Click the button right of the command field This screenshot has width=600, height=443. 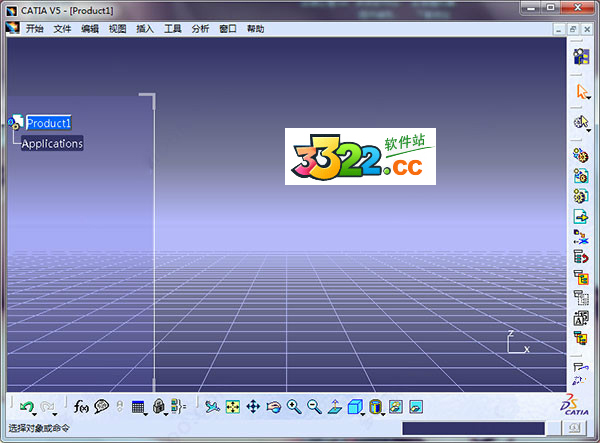click(x=574, y=428)
